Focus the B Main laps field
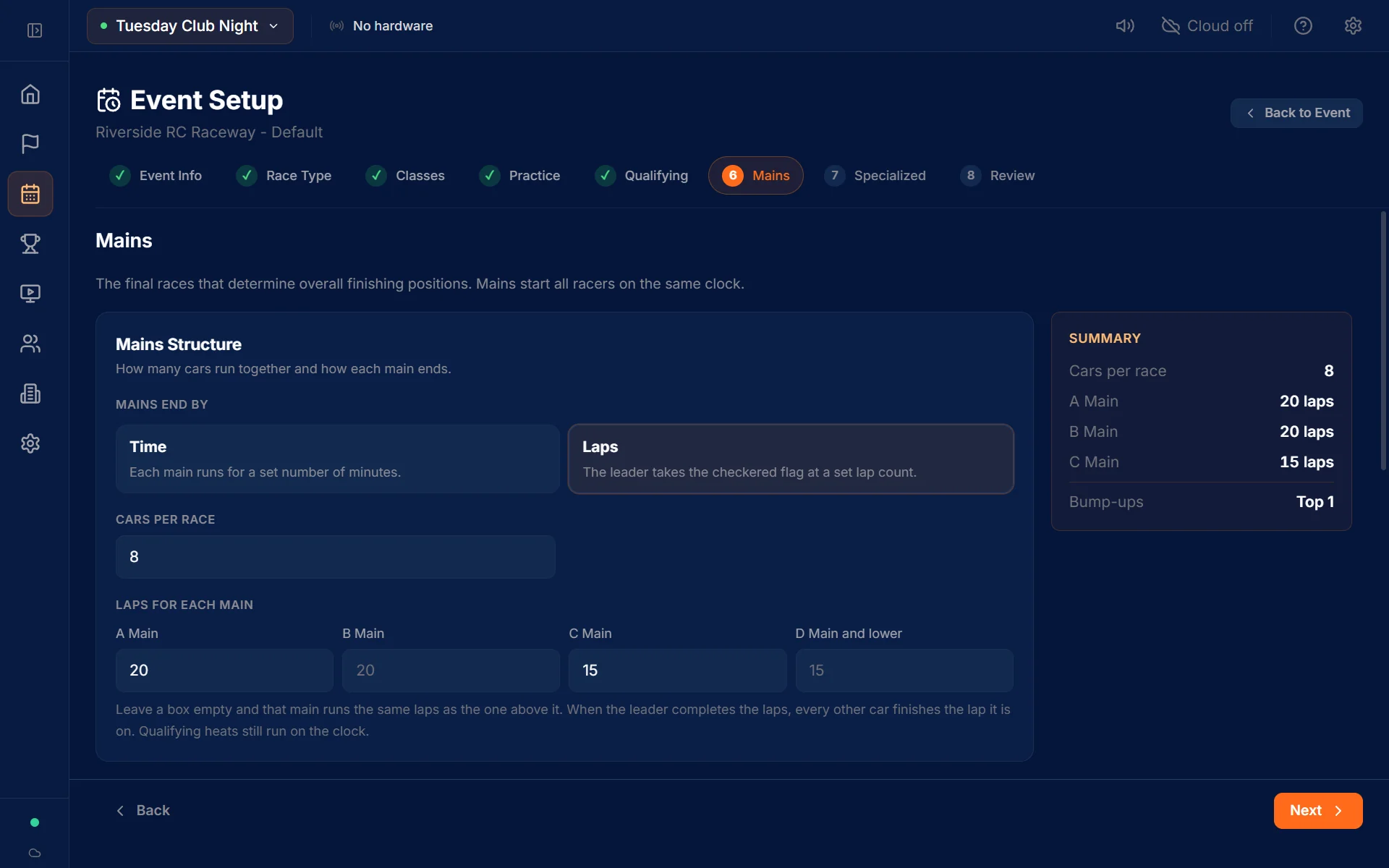The width and height of the screenshot is (1389, 868). click(451, 671)
